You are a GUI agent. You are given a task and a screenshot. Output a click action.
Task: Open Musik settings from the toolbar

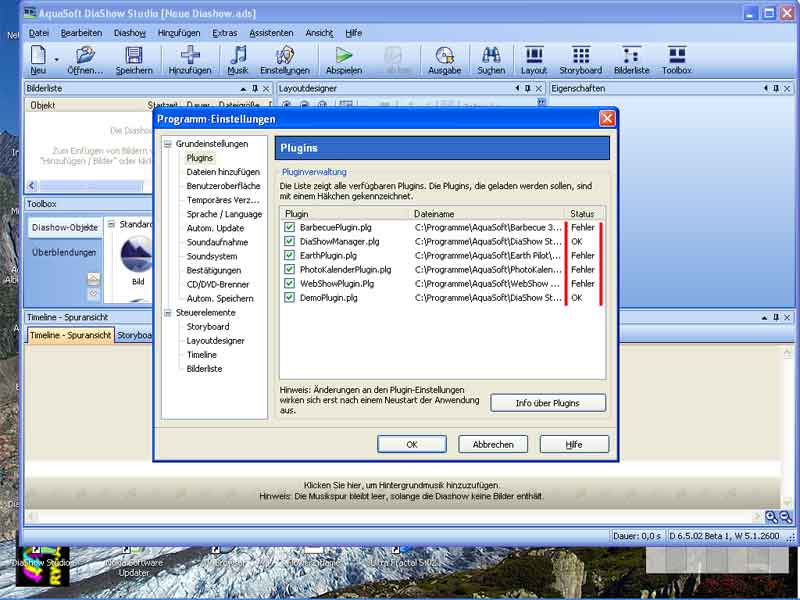(x=238, y=56)
